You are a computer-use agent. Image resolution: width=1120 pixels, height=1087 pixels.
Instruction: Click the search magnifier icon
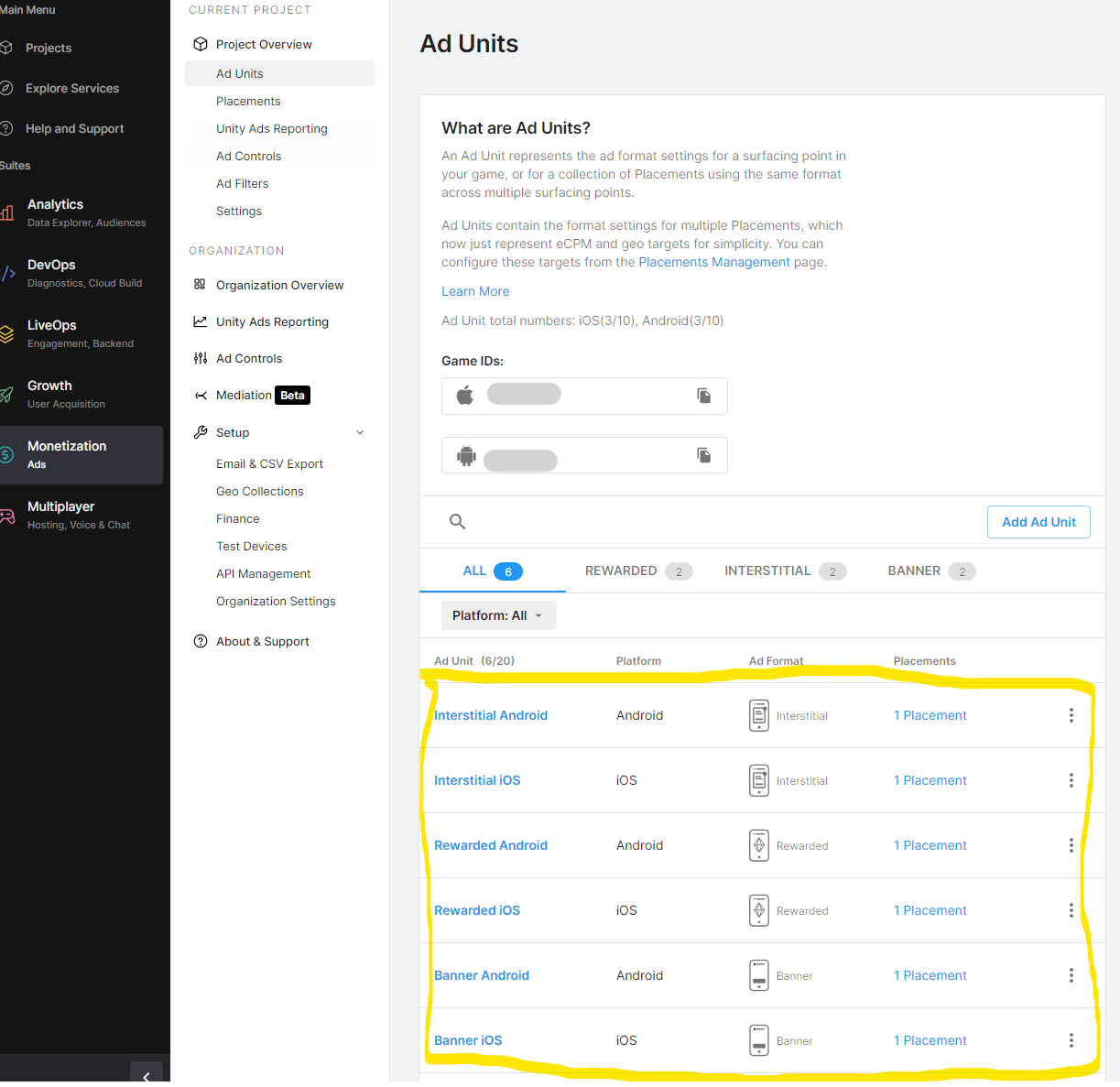[x=458, y=522]
